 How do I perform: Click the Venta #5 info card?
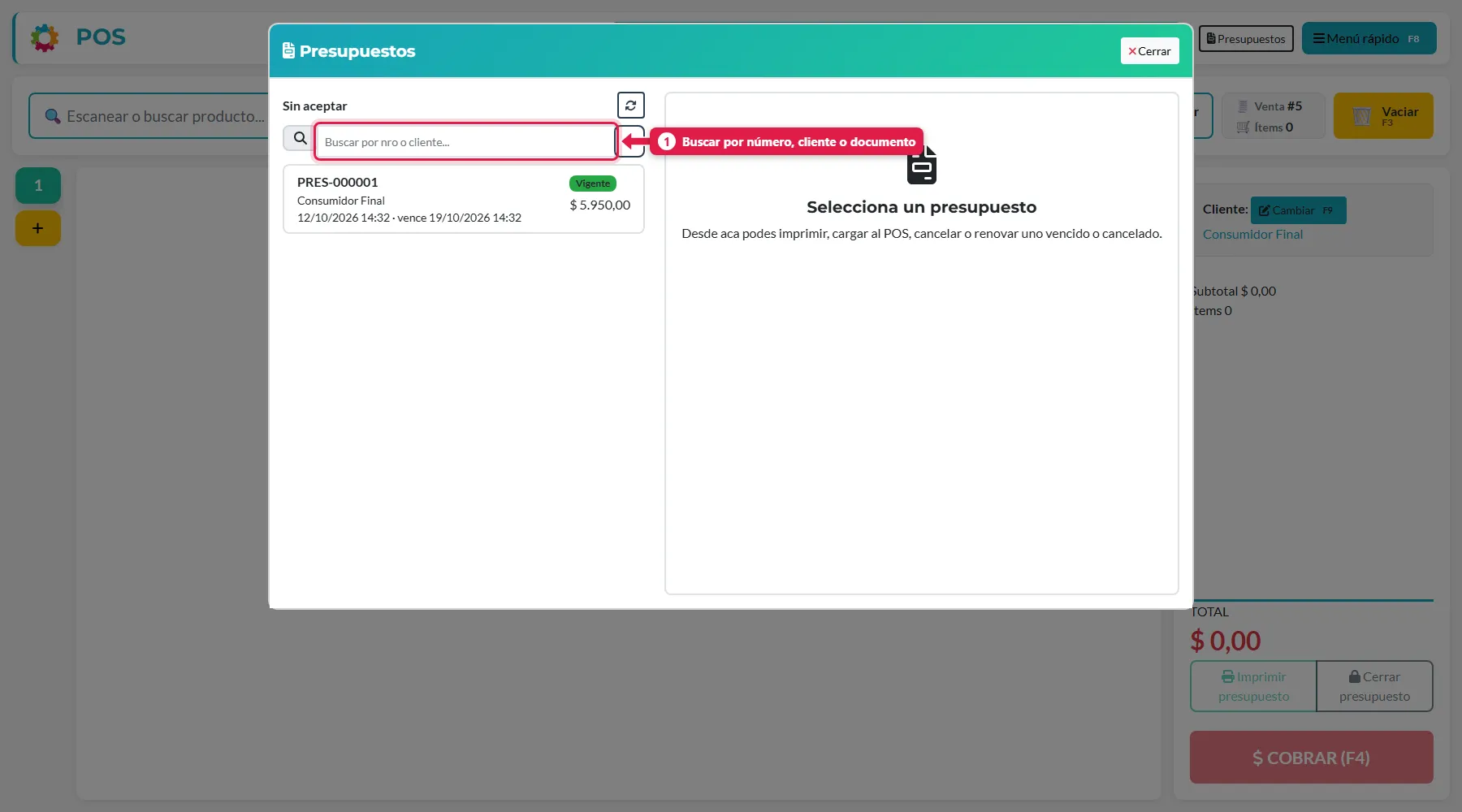pos(1273,116)
